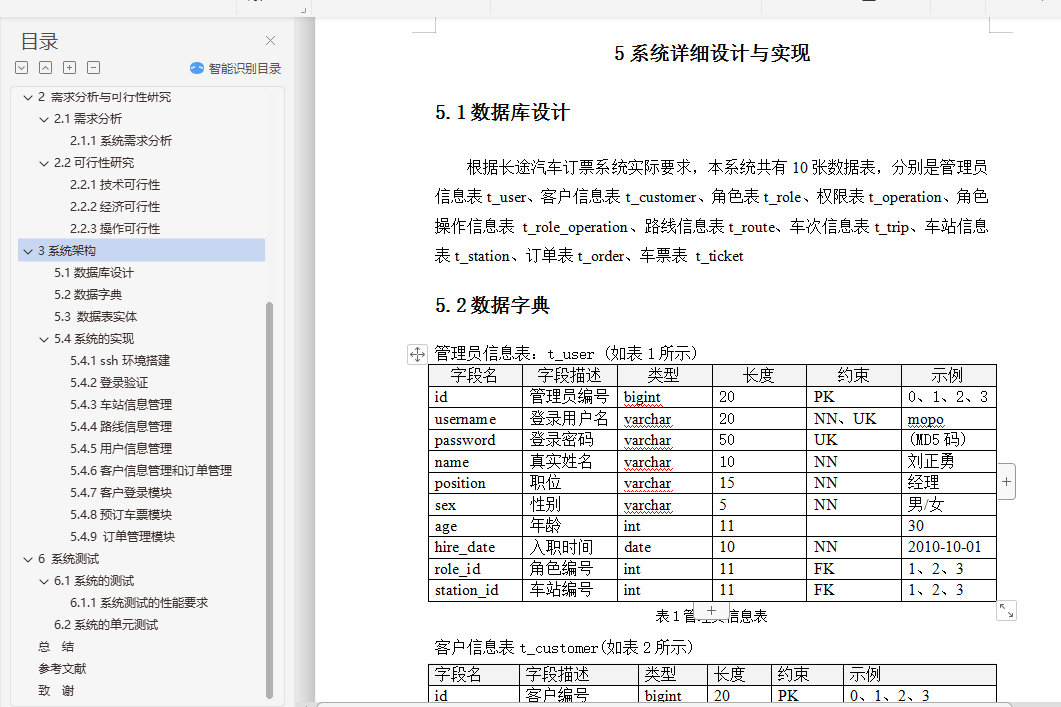Open 5.4.1 ssh 环境搭建 entry

[x=120, y=361]
